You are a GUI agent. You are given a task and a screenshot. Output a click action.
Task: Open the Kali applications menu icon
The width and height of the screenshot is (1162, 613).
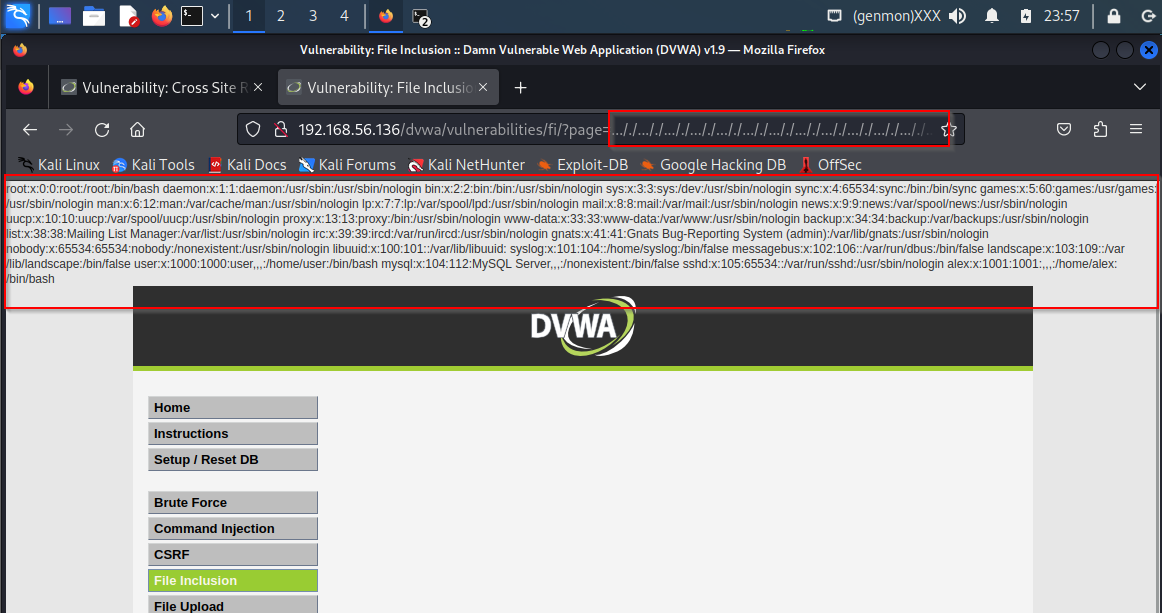18,16
